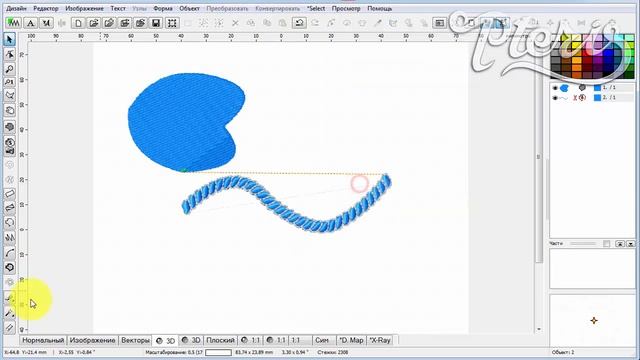Click the green stitch generation icon
Viewport: 640px width, 360px height.
pos(14,22)
